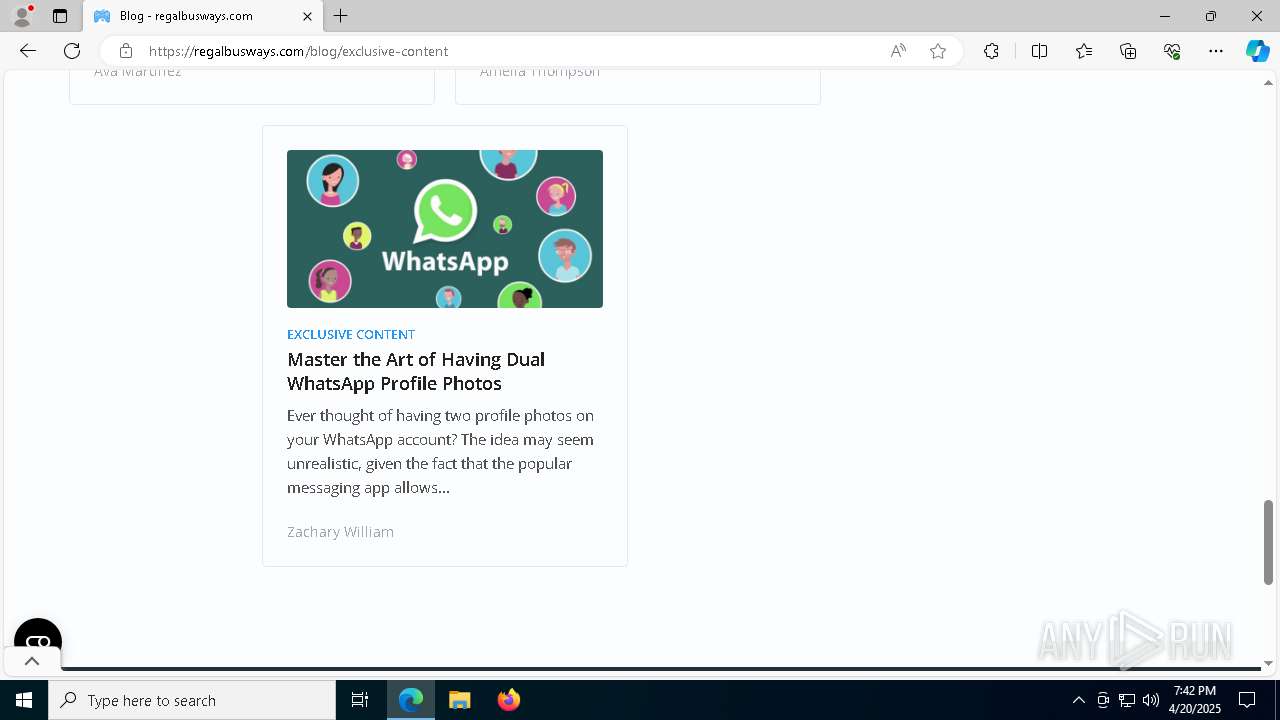1280x720 pixels.
Task: Open tab actions menu icon
Action: point(60,16)
